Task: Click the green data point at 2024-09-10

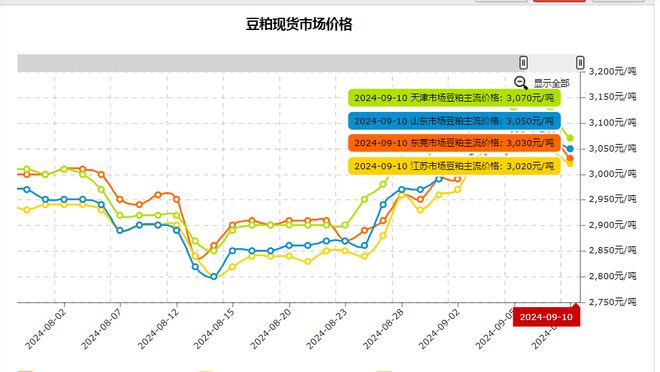Action: pos(570,138)
